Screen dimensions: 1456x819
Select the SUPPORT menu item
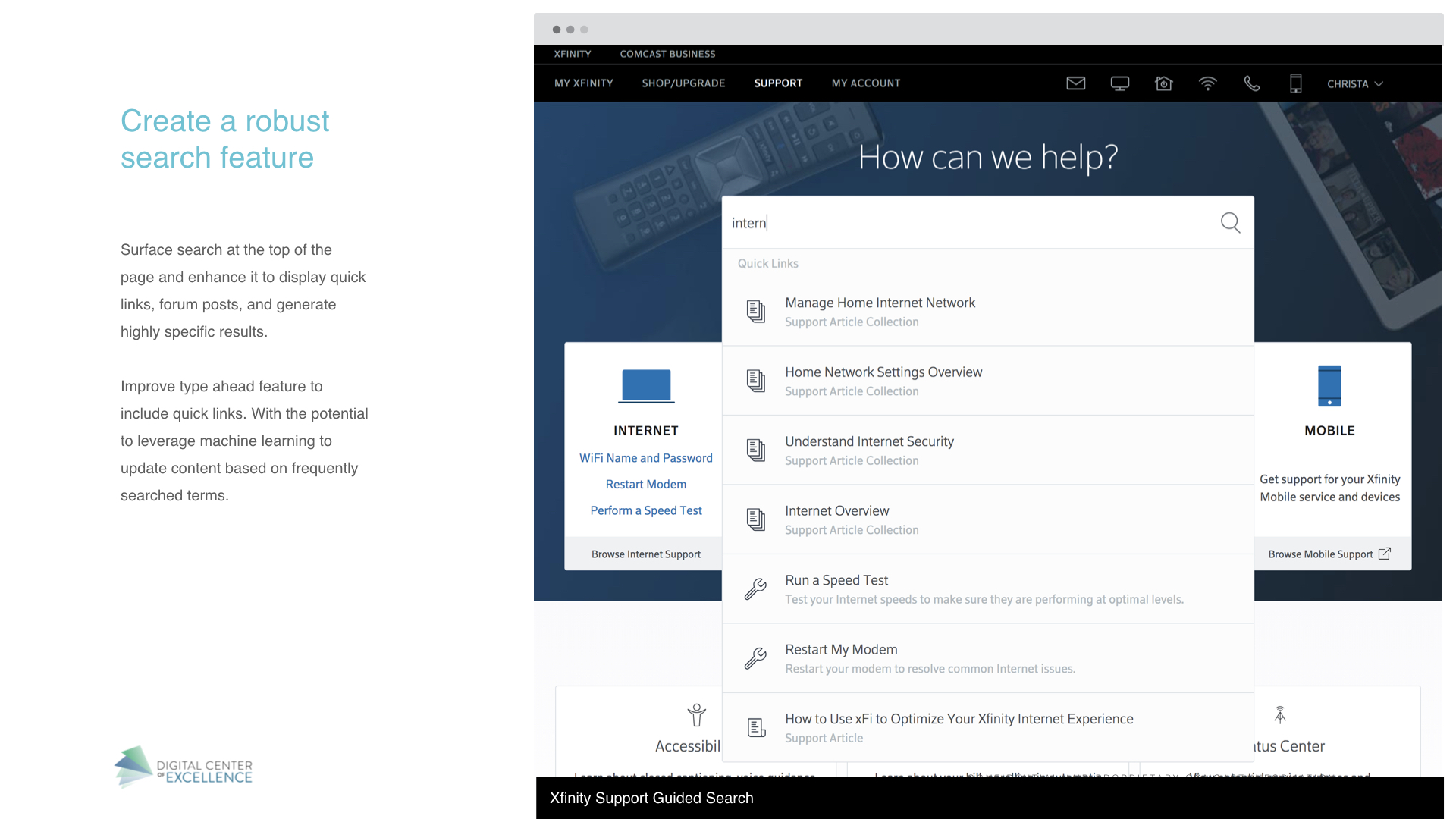778,83
